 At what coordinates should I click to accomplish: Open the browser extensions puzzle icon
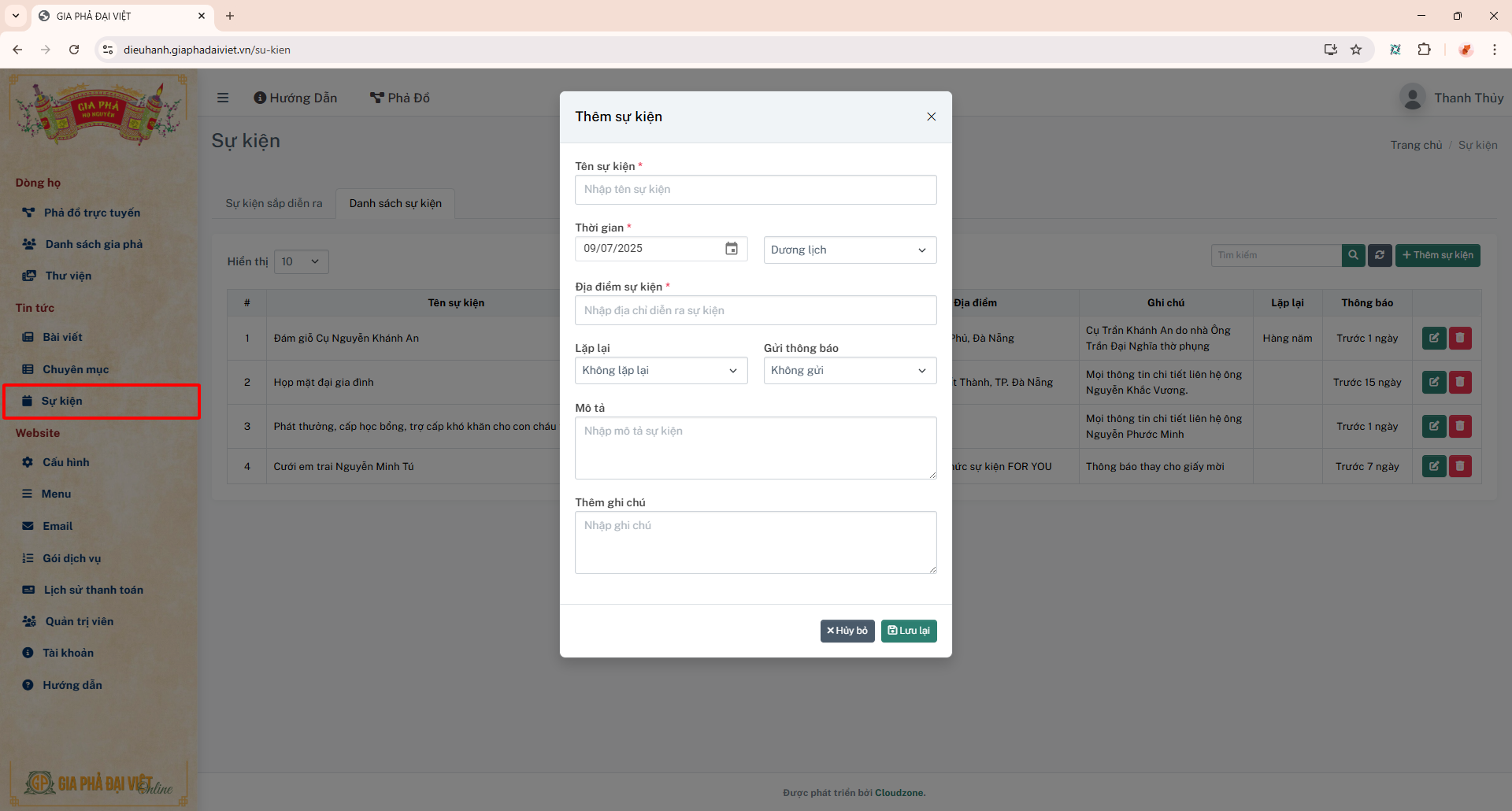coord(1424,50)
